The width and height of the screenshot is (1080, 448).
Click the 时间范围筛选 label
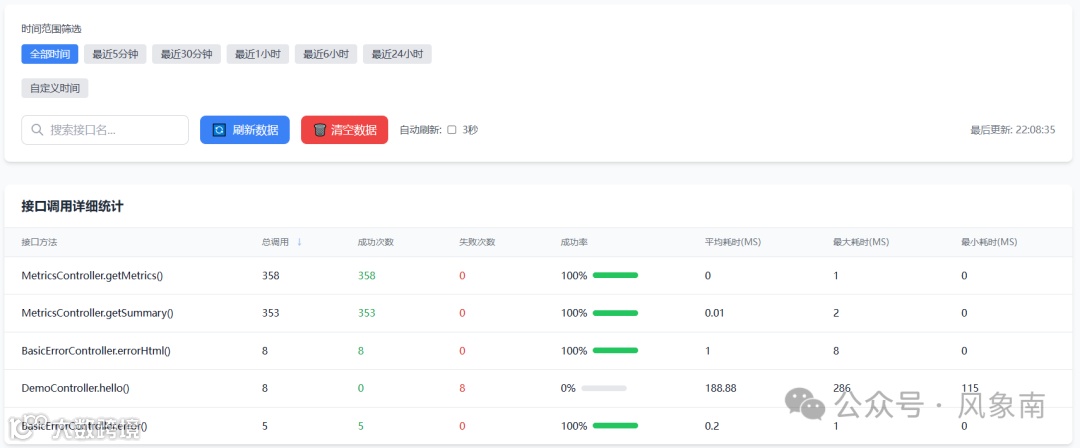(52, 29)
